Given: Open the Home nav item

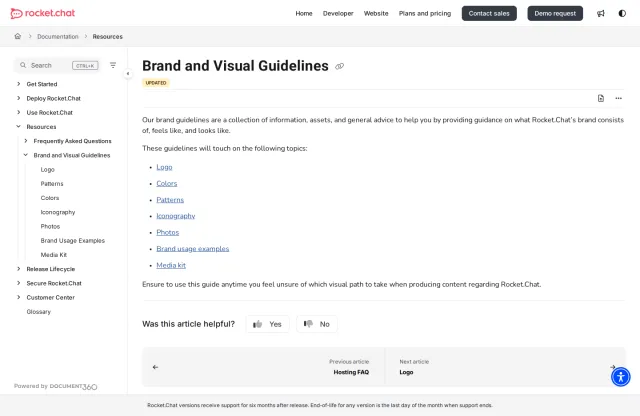Looking at the screenshot, I should click(304, 13).
